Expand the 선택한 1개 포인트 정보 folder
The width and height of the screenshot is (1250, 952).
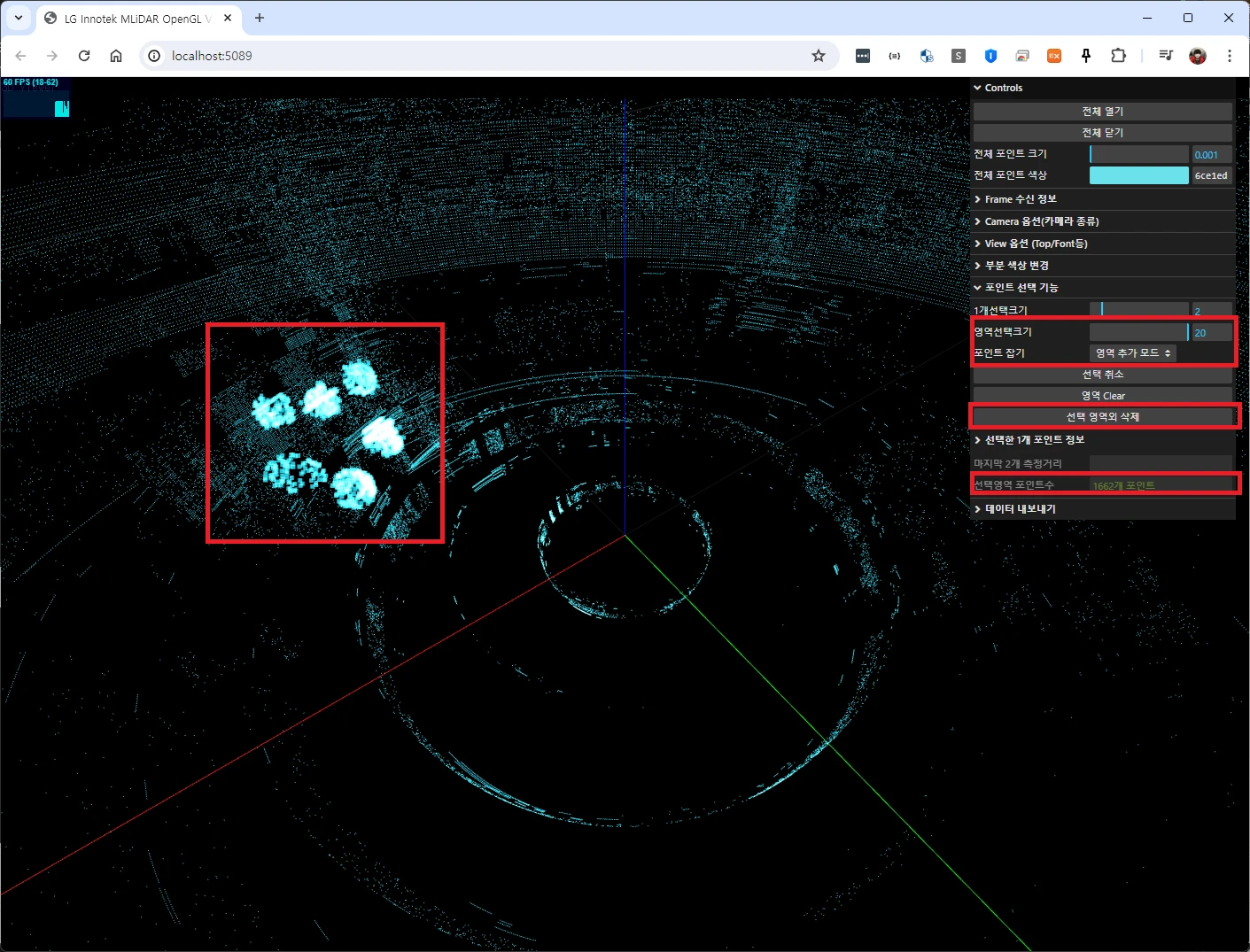(x=1103, y=440)
